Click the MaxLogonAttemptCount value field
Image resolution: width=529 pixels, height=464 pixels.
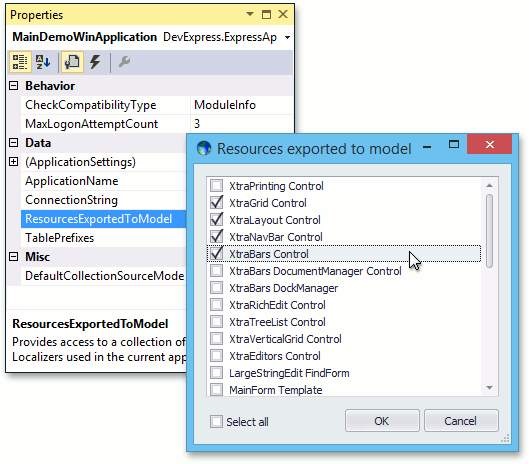click(242, 124)
